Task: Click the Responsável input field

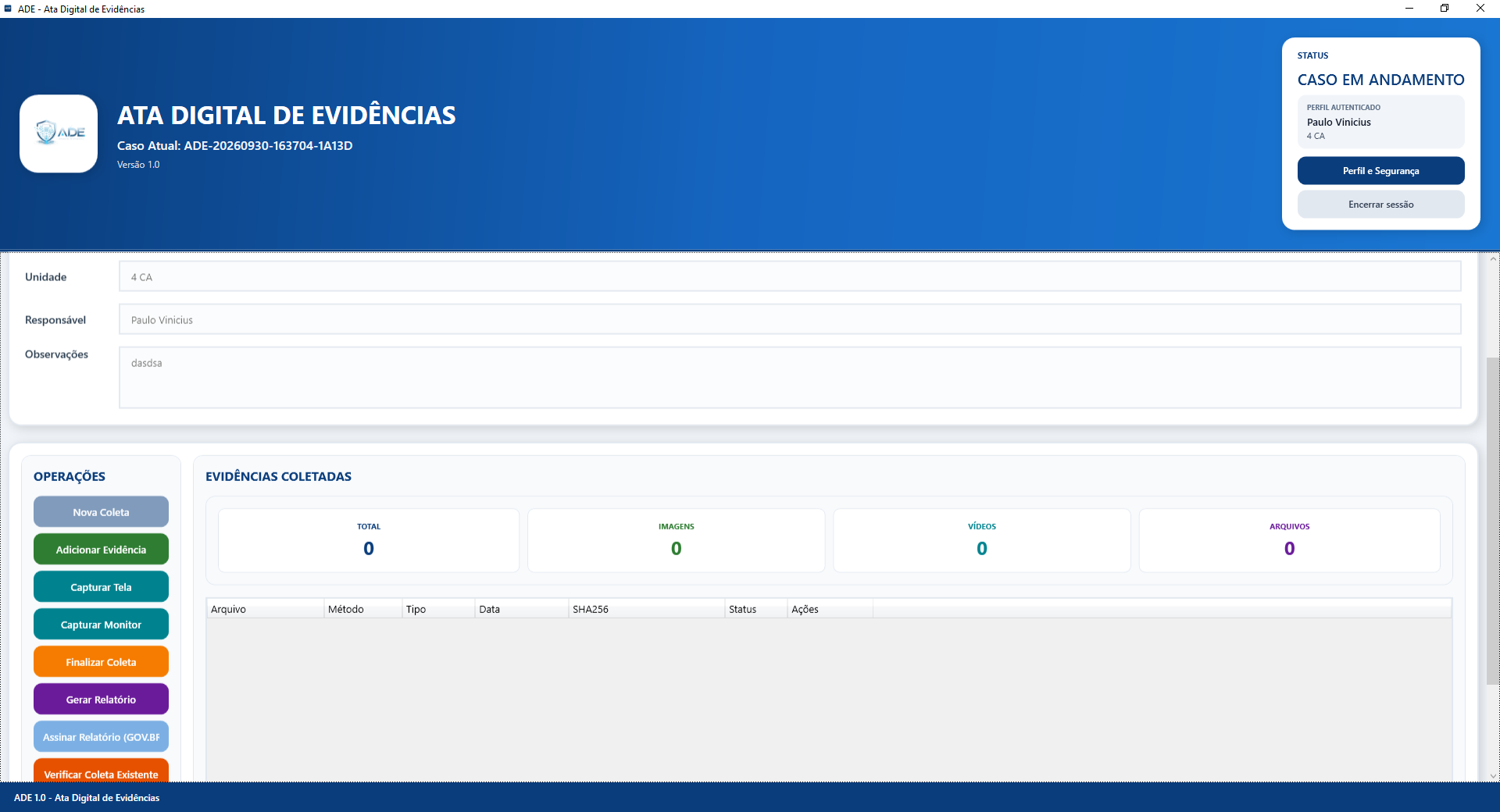Action: coord(790,319)
